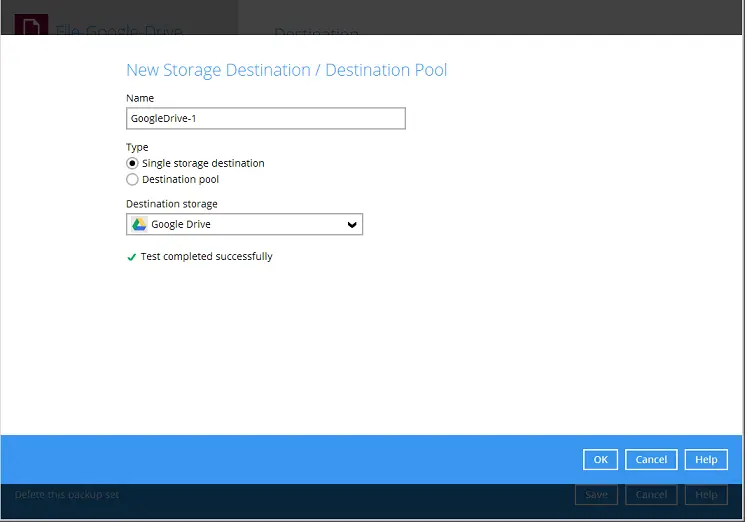Click the 'Destination pool' label text
Image resolution: width=747 pixels, height=522 pixels.
180,180
